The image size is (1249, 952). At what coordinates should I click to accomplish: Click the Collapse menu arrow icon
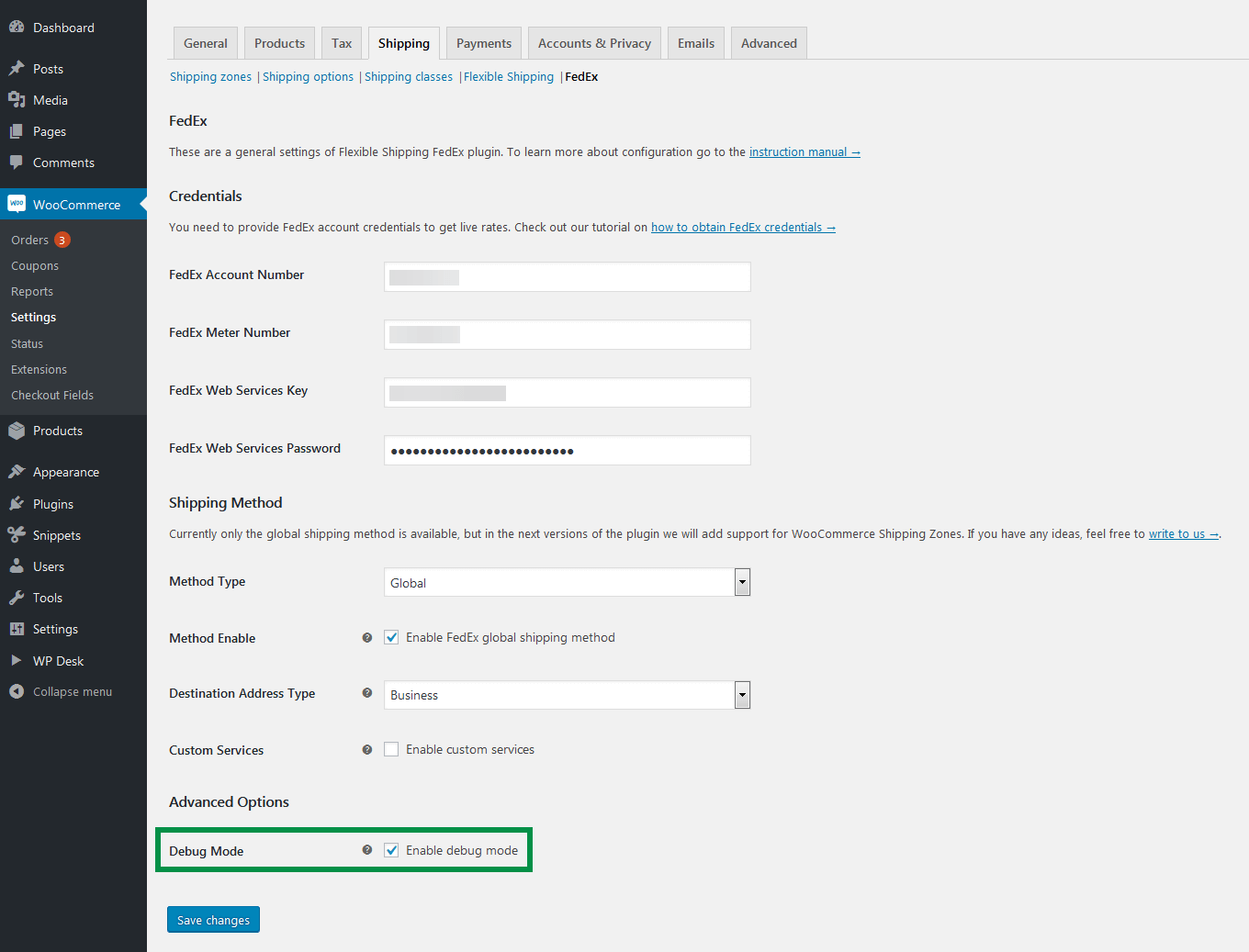click(17, 691)
